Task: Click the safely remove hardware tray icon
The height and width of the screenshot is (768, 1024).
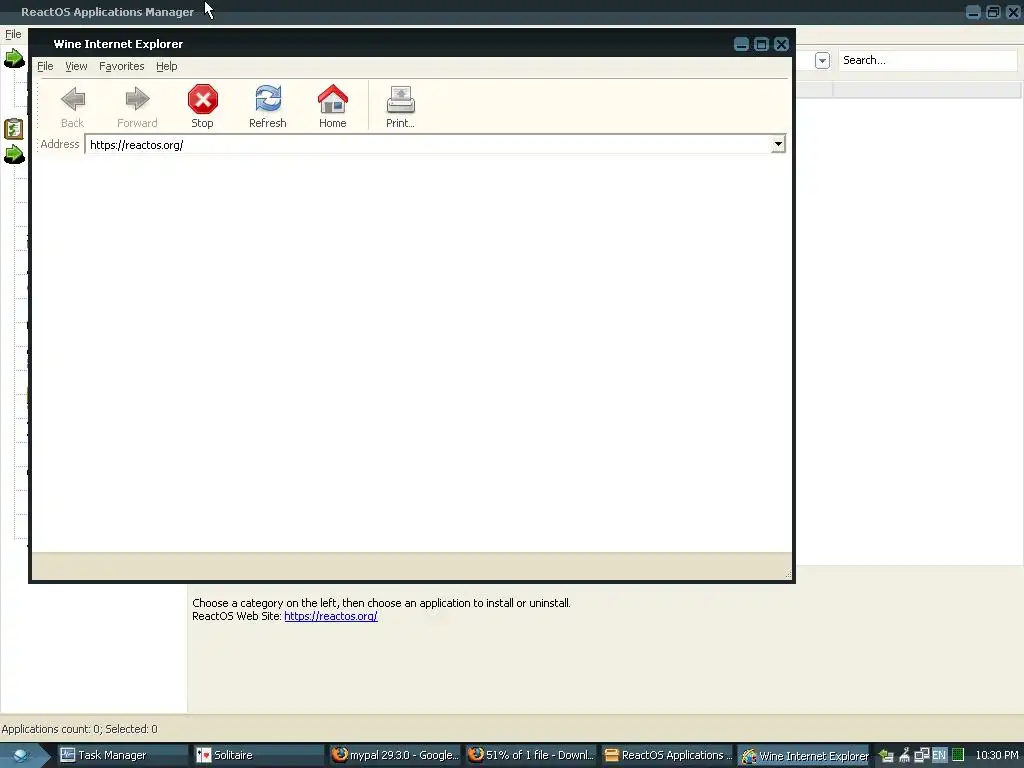Action: pyautogui.click(x=886, y=755)
